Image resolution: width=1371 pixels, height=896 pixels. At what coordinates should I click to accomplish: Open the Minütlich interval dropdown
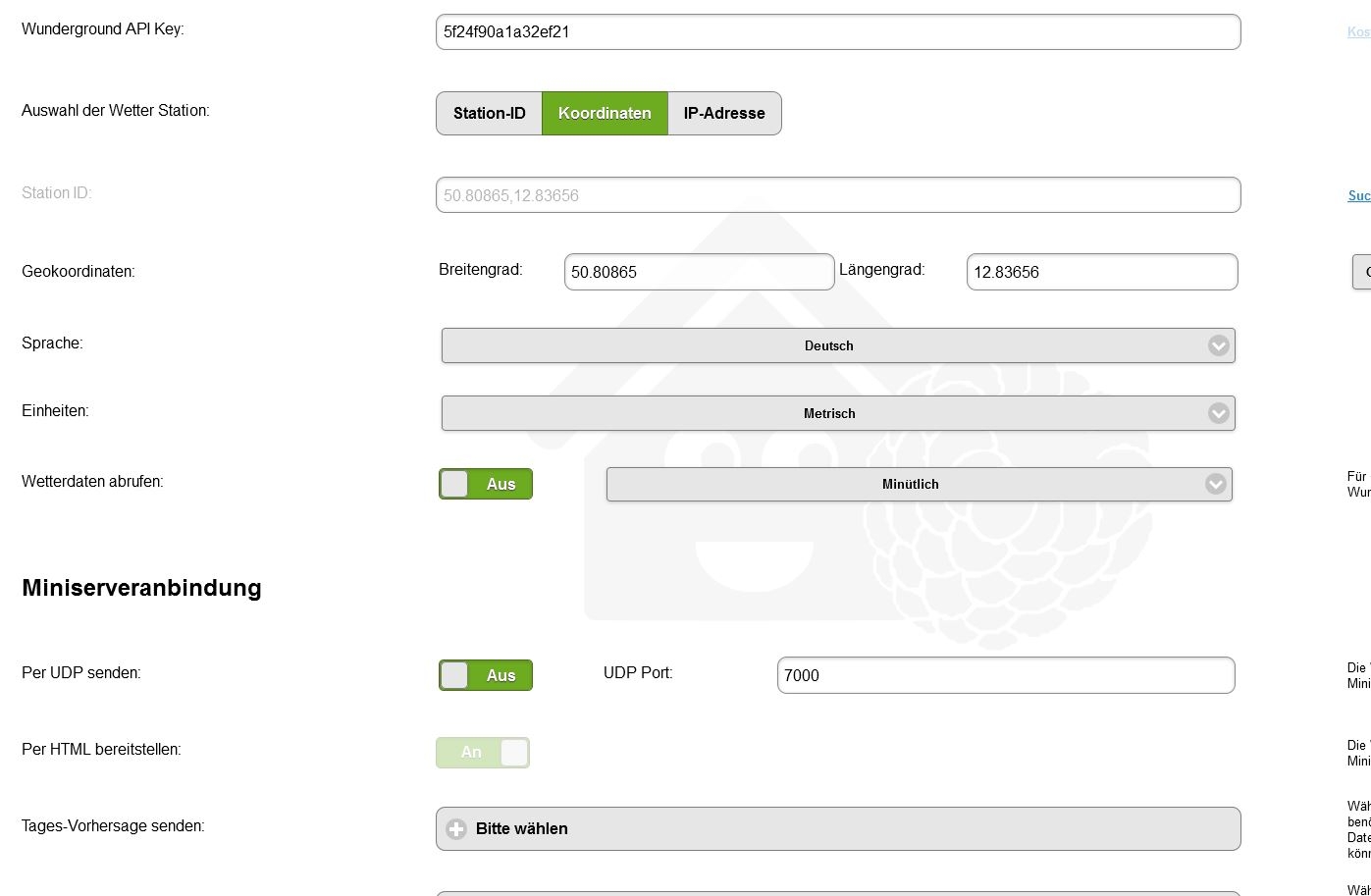(x=910, y=485)
